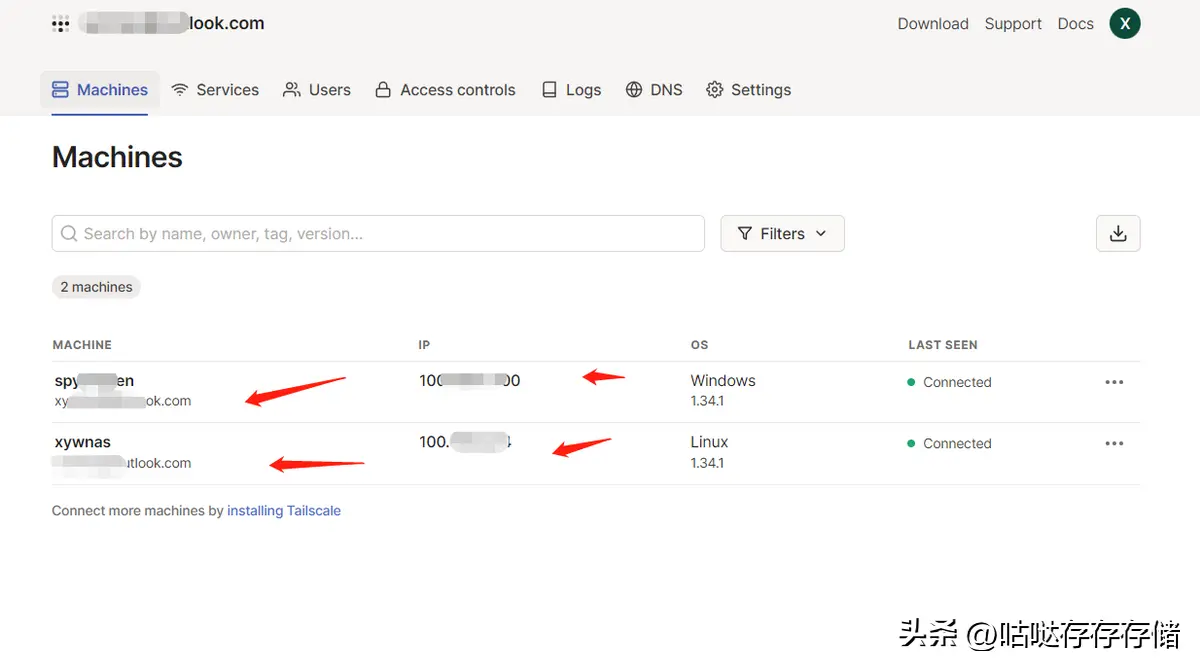Open the Docs link
The height and width of the screenshot is (668, 1200).
(x=1075, y=24)
